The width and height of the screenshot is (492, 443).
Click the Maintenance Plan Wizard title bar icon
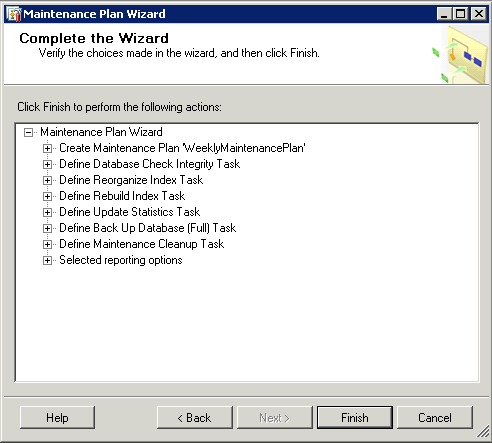[14, 14]
